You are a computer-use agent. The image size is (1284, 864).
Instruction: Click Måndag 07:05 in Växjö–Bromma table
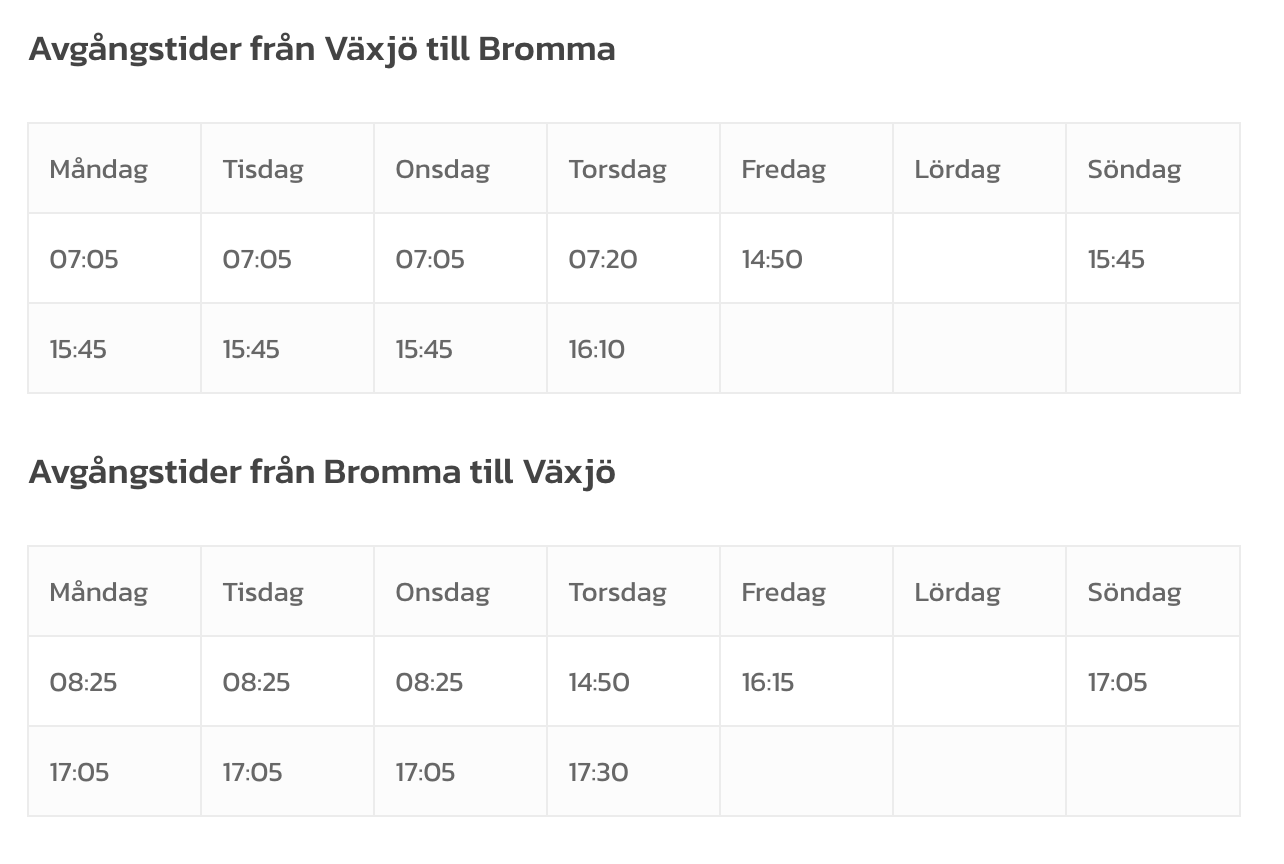point(84,260)
